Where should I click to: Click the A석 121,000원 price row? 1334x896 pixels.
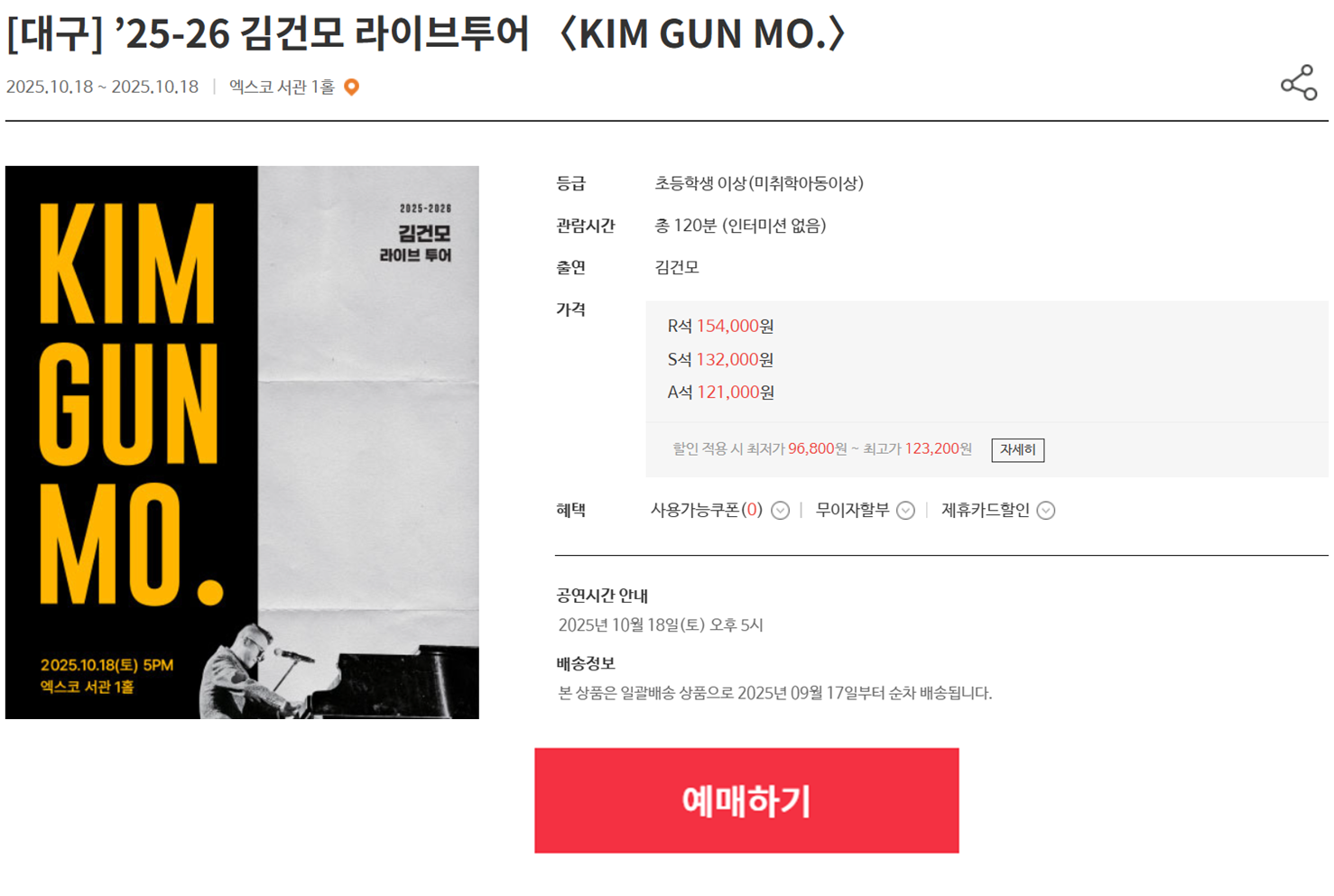coord(720,393)
